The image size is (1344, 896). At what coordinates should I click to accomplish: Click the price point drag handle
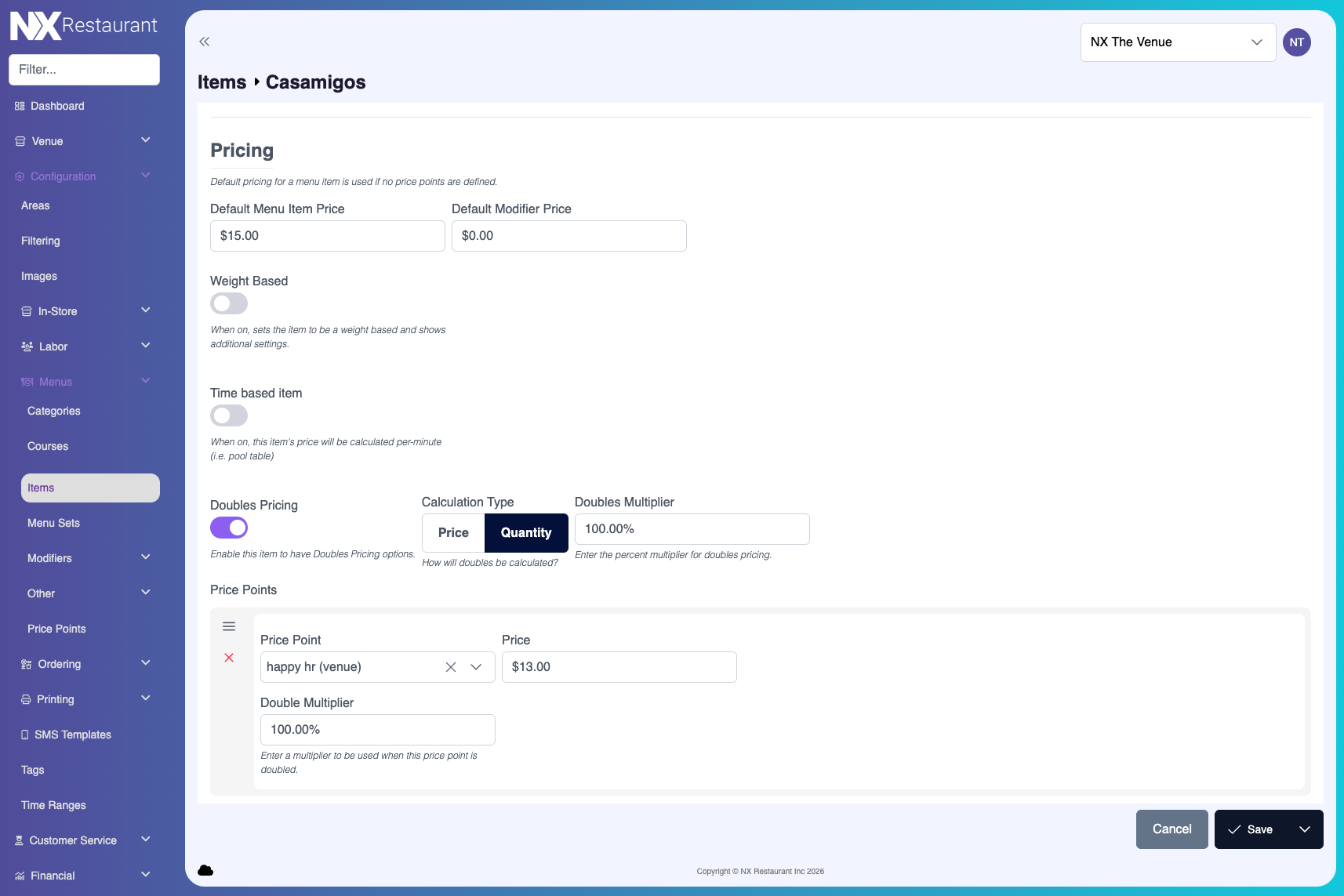(x=229, y=626)
